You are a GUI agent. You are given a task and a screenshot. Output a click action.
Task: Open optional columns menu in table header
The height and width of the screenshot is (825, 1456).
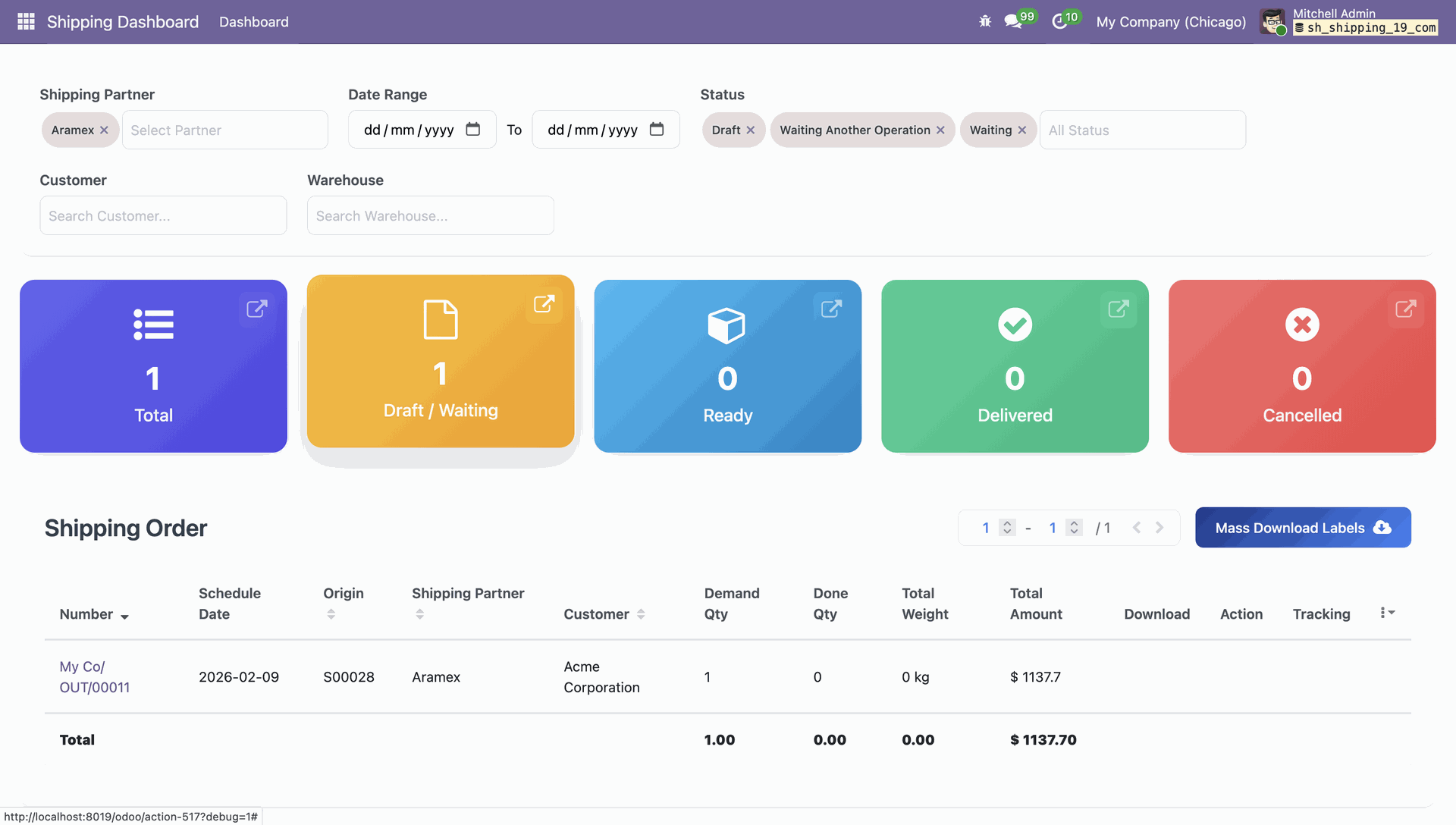[1387, 613]
